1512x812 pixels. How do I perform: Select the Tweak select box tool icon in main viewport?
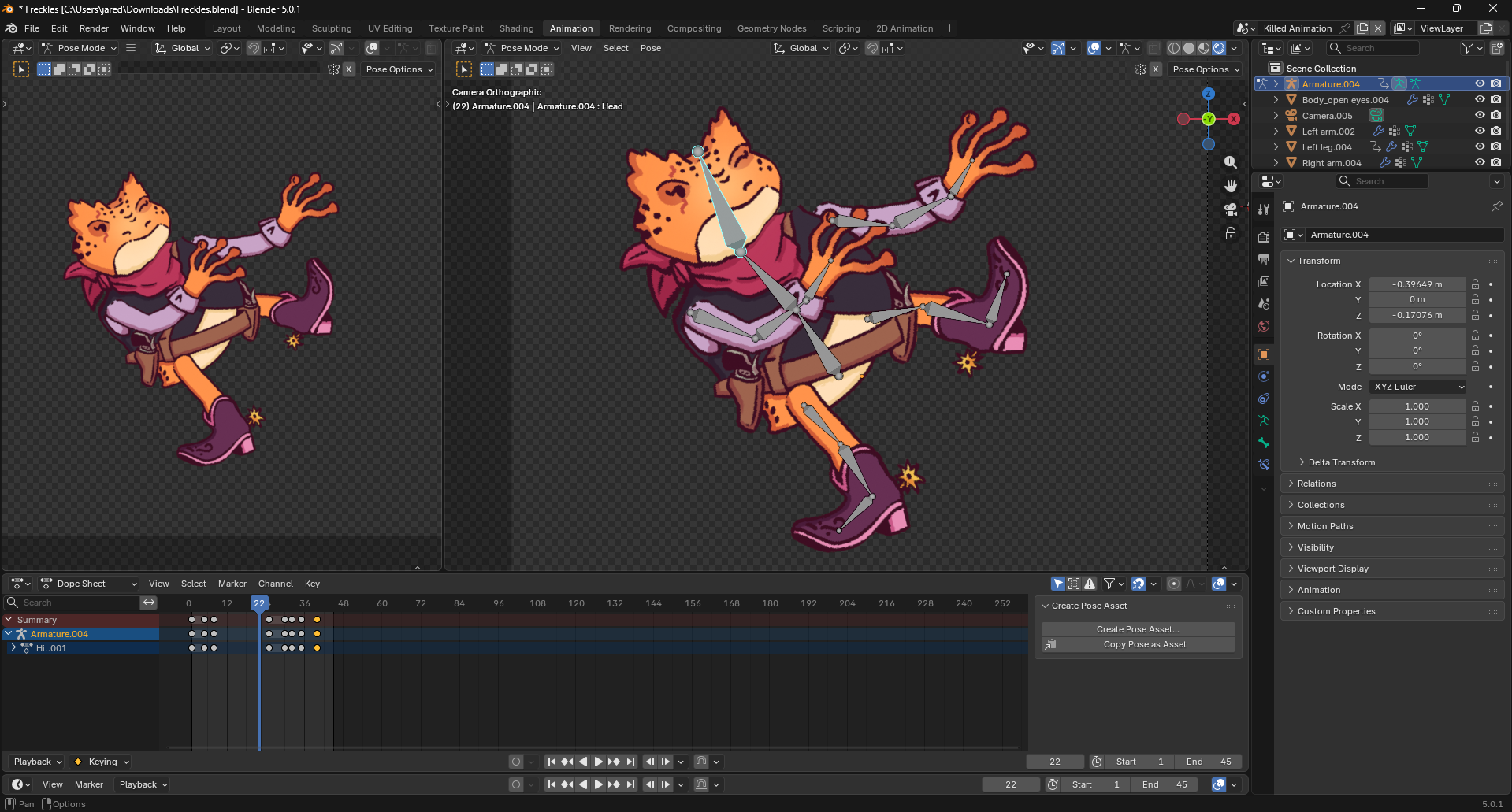coord(464,69)
